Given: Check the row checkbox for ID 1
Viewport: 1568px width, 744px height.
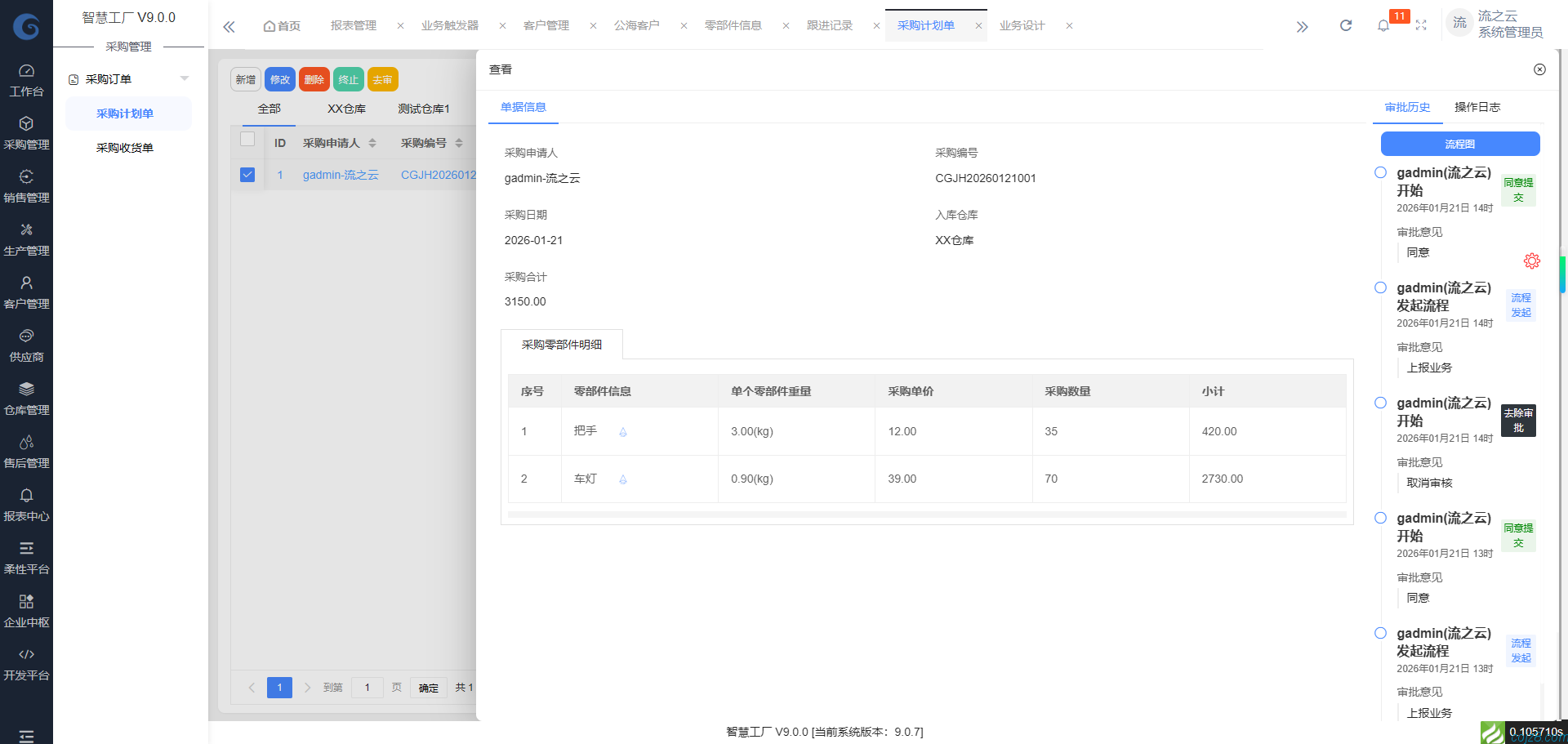Looking at the screenshot, I should tap(247, 174).
